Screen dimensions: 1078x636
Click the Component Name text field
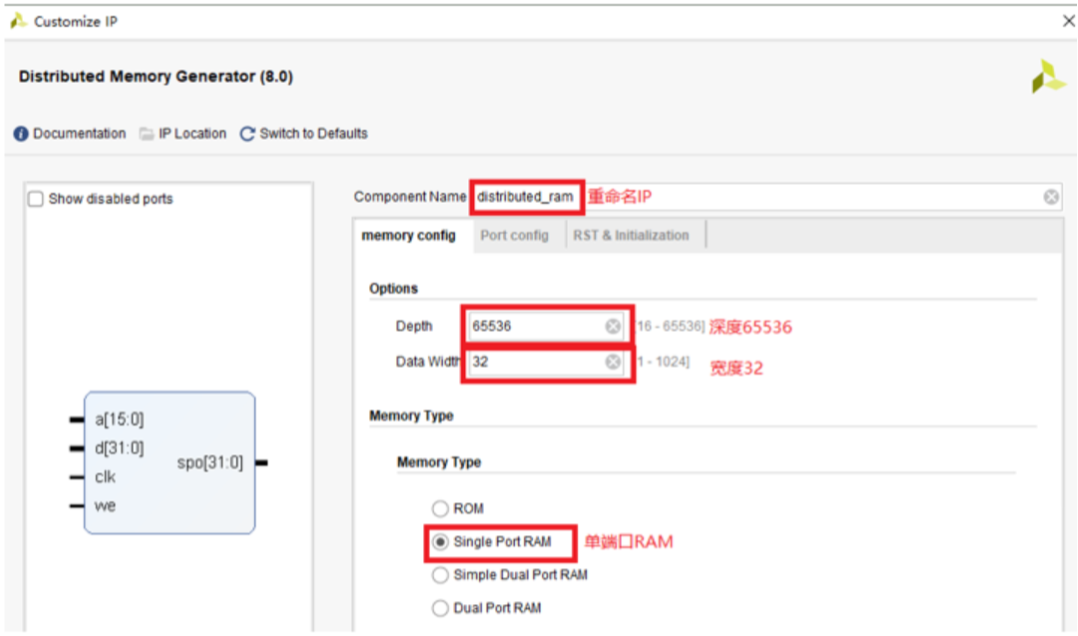pos(525,197)
